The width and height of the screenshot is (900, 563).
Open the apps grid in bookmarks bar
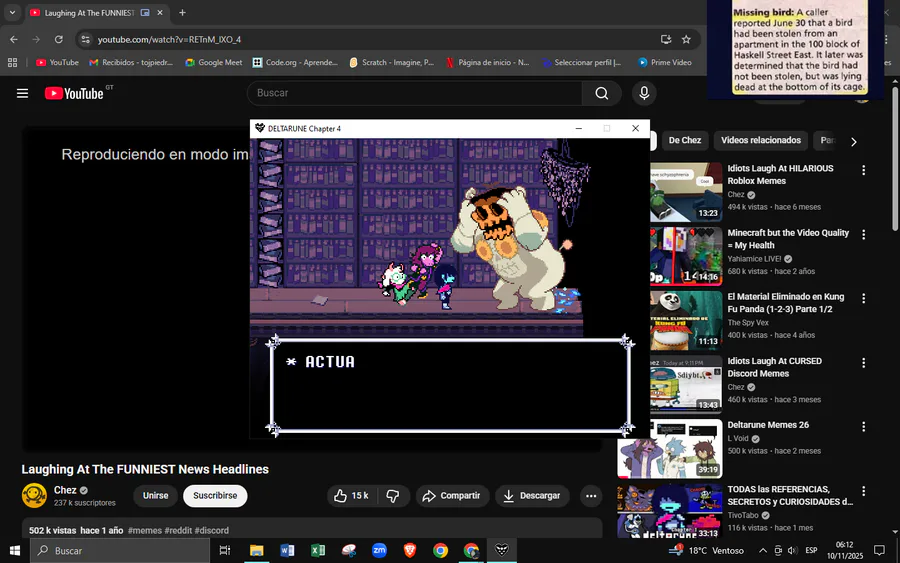(12, 63)
